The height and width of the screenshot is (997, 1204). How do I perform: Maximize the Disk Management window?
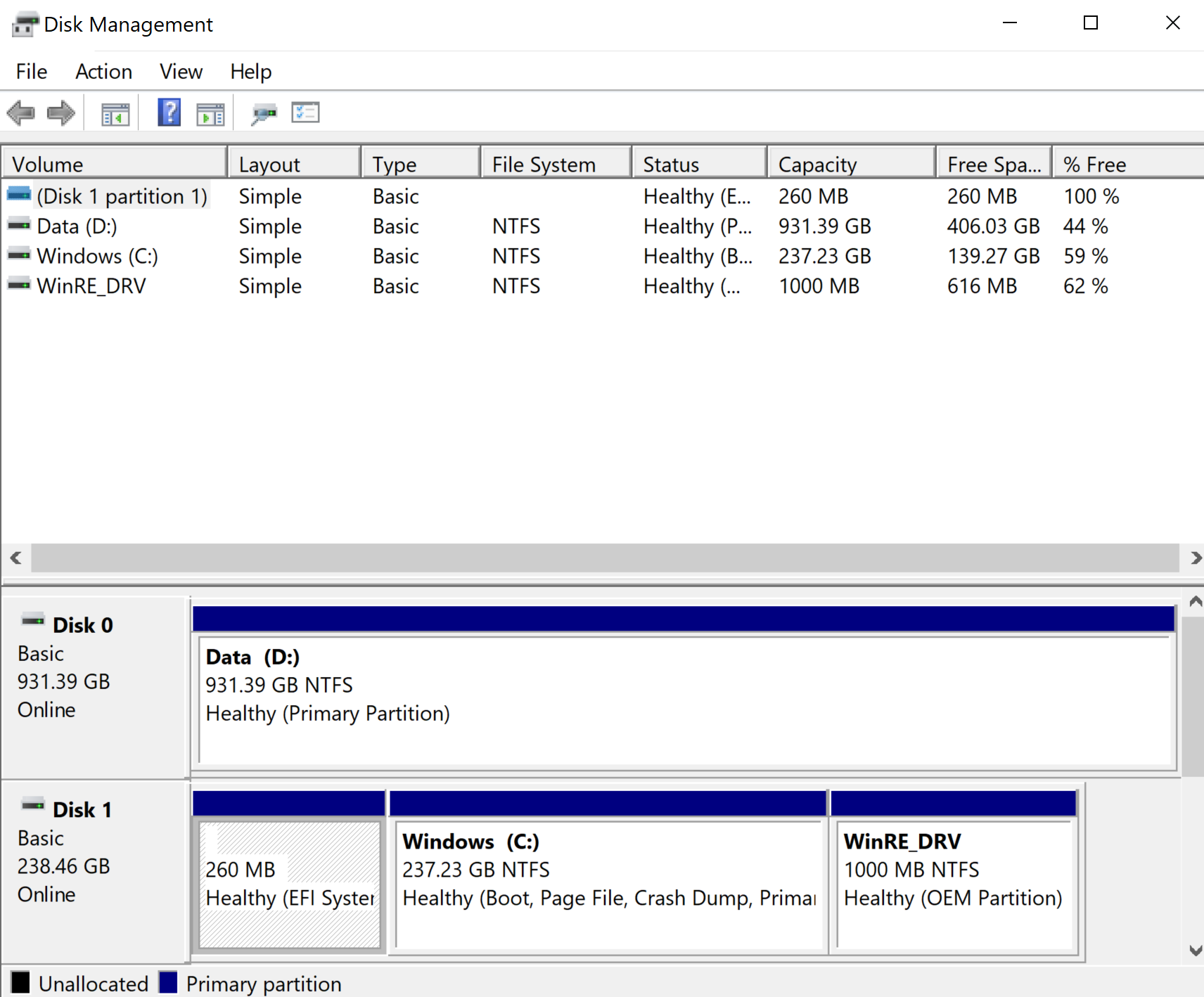click(x=1091, y=23)
